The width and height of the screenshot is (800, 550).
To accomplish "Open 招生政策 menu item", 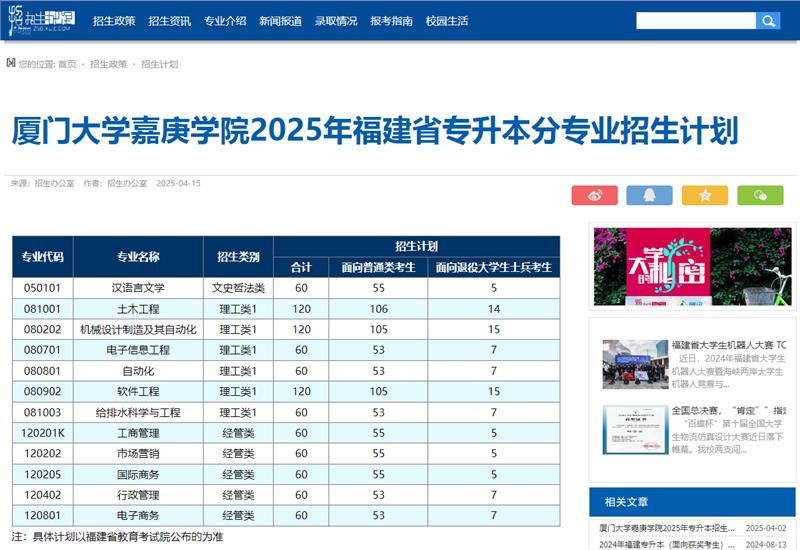I will pos(114,21).
